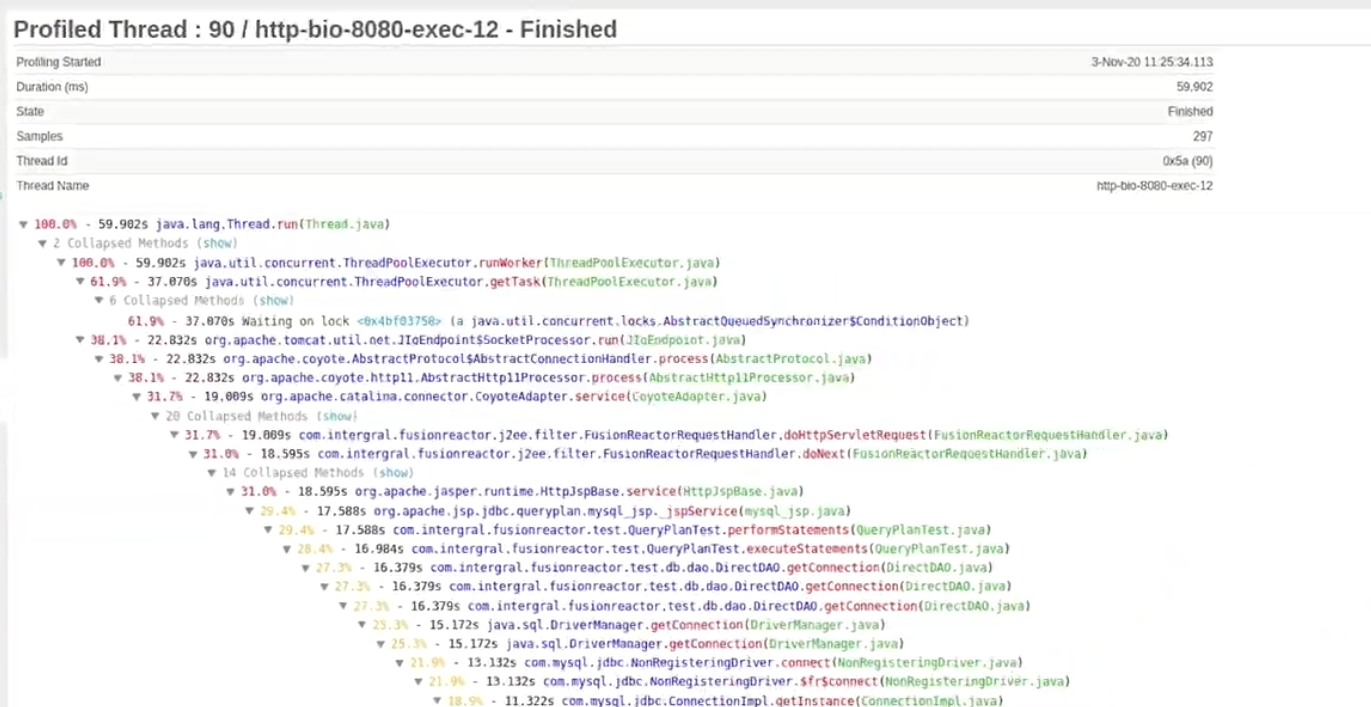Collapse AbstractConnectionHandler.process node arrow
Viewport: 1371px width, 707px height.
99,359
